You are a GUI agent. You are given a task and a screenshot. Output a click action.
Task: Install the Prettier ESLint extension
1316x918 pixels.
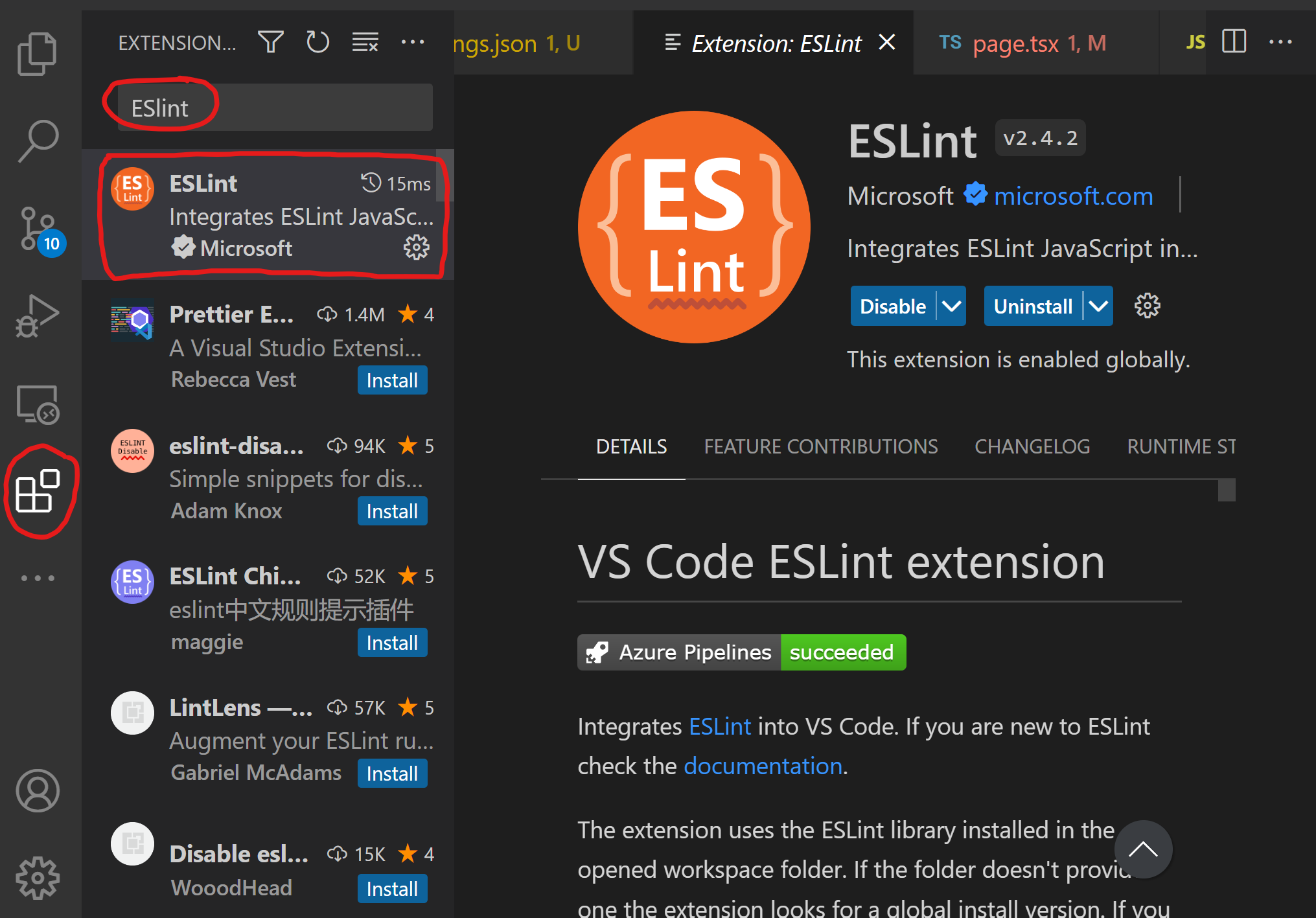392,380
